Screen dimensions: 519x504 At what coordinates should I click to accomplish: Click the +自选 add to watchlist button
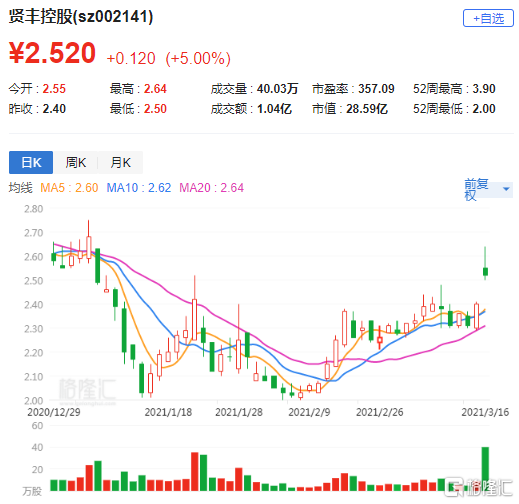click(x=488, y=18)
